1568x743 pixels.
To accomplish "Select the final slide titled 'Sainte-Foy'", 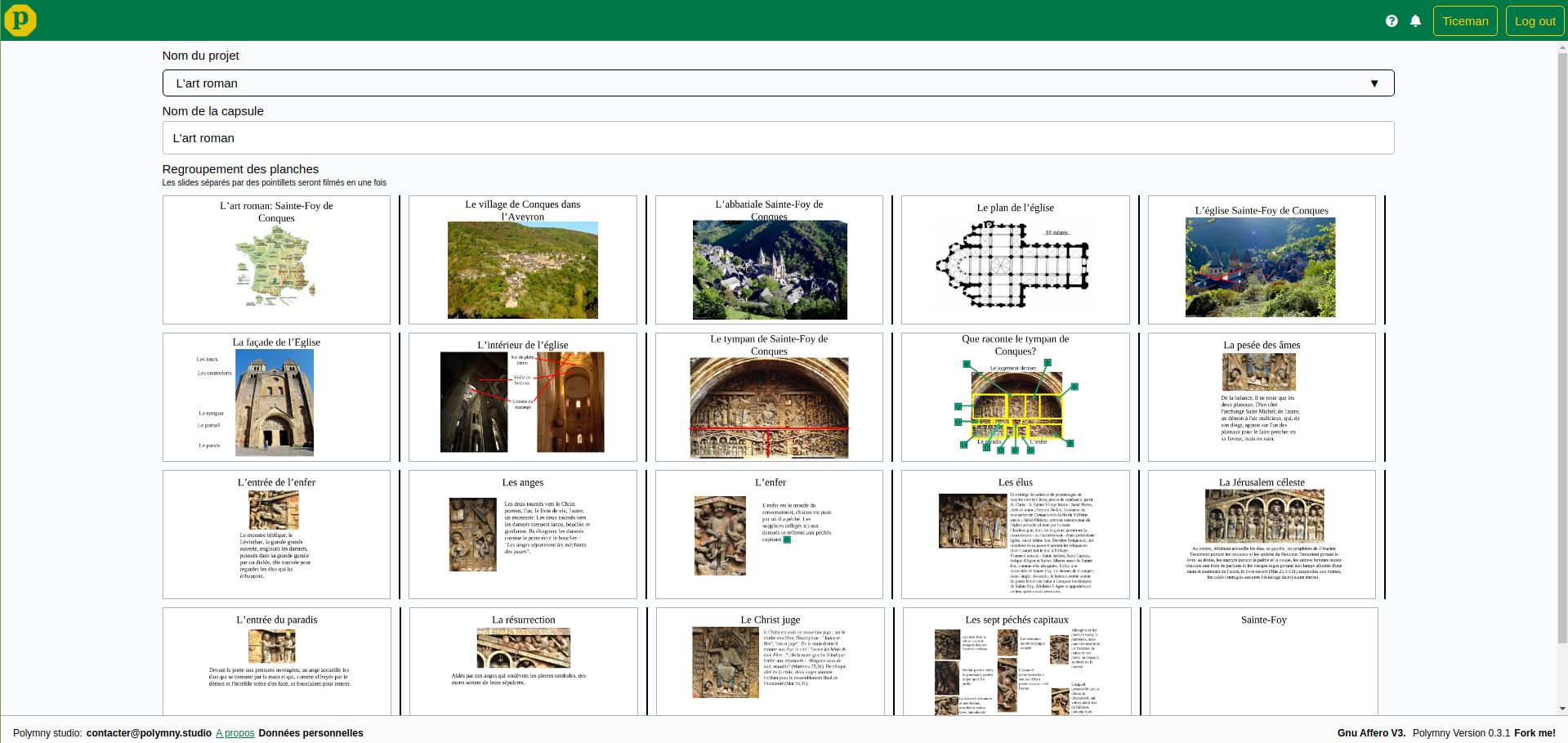I will (x=1263, y=662).
